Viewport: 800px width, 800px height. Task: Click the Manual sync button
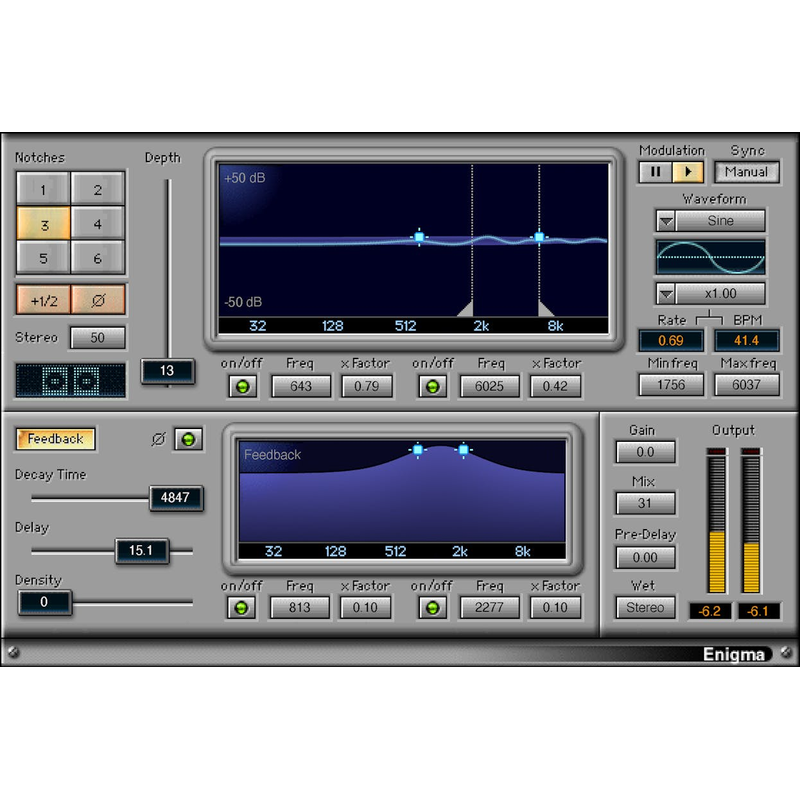click(x=746, y=172)
